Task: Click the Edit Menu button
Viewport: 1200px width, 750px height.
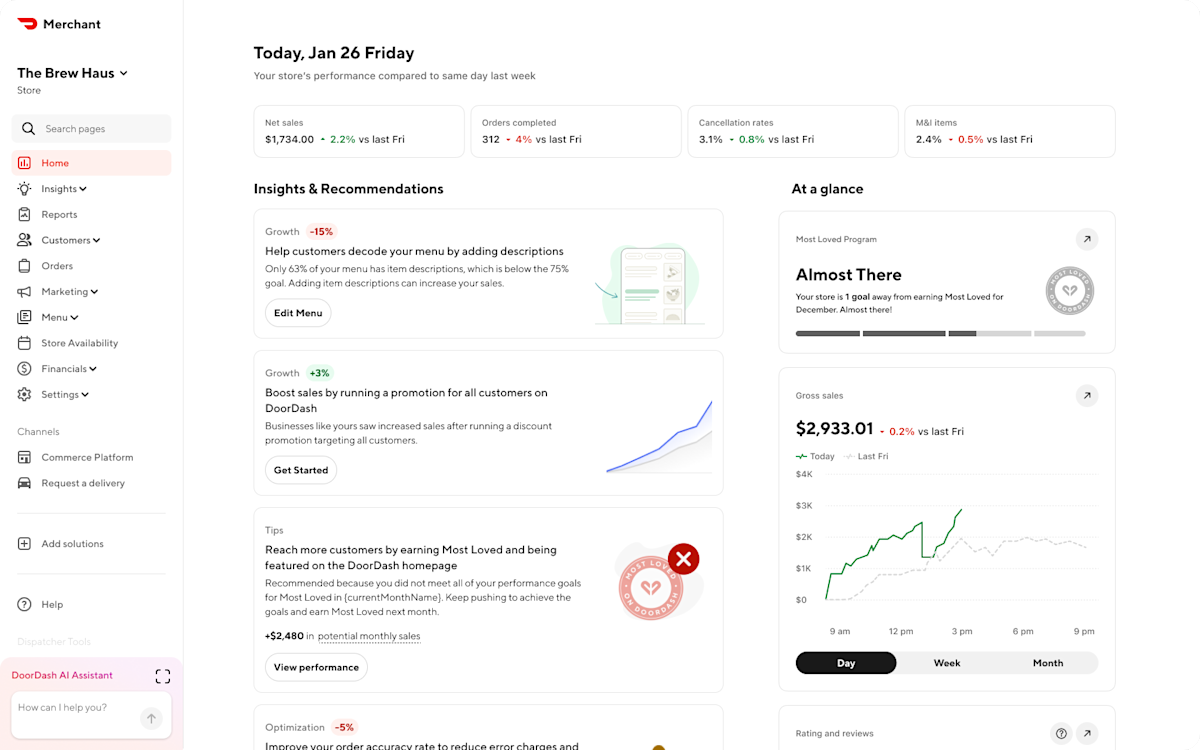Action: (298, 312)
